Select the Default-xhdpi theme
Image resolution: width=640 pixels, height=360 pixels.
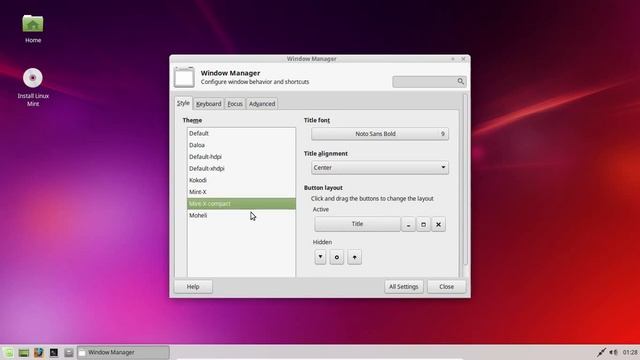(241, 168)
